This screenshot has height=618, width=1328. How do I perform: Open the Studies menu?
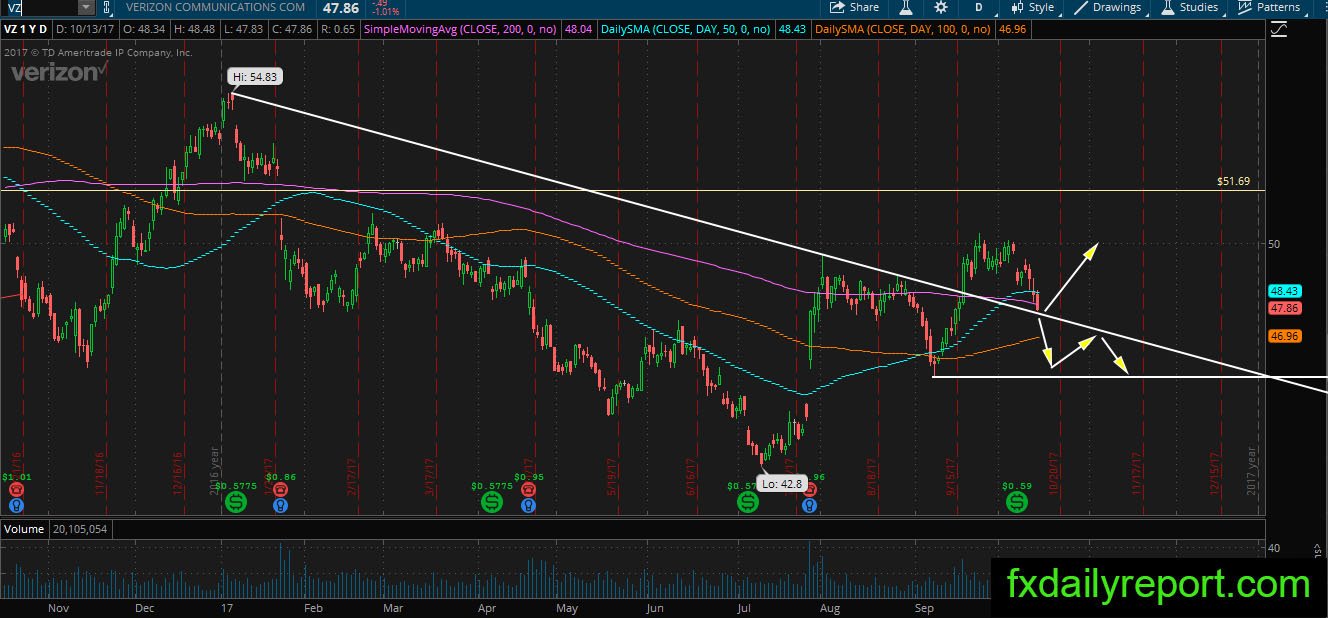[x=1189, y=7]
